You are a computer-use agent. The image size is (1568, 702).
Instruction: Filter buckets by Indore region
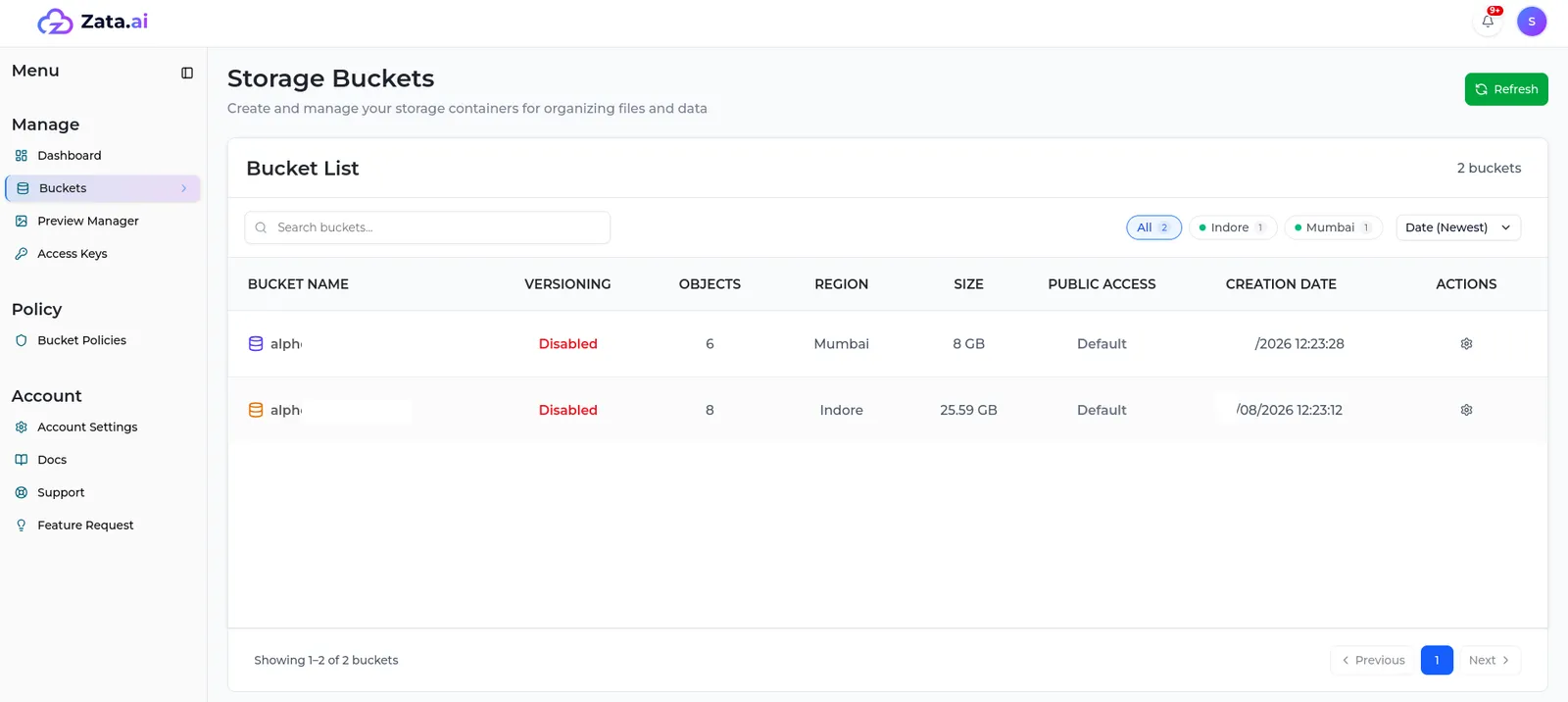(1233, 227)
